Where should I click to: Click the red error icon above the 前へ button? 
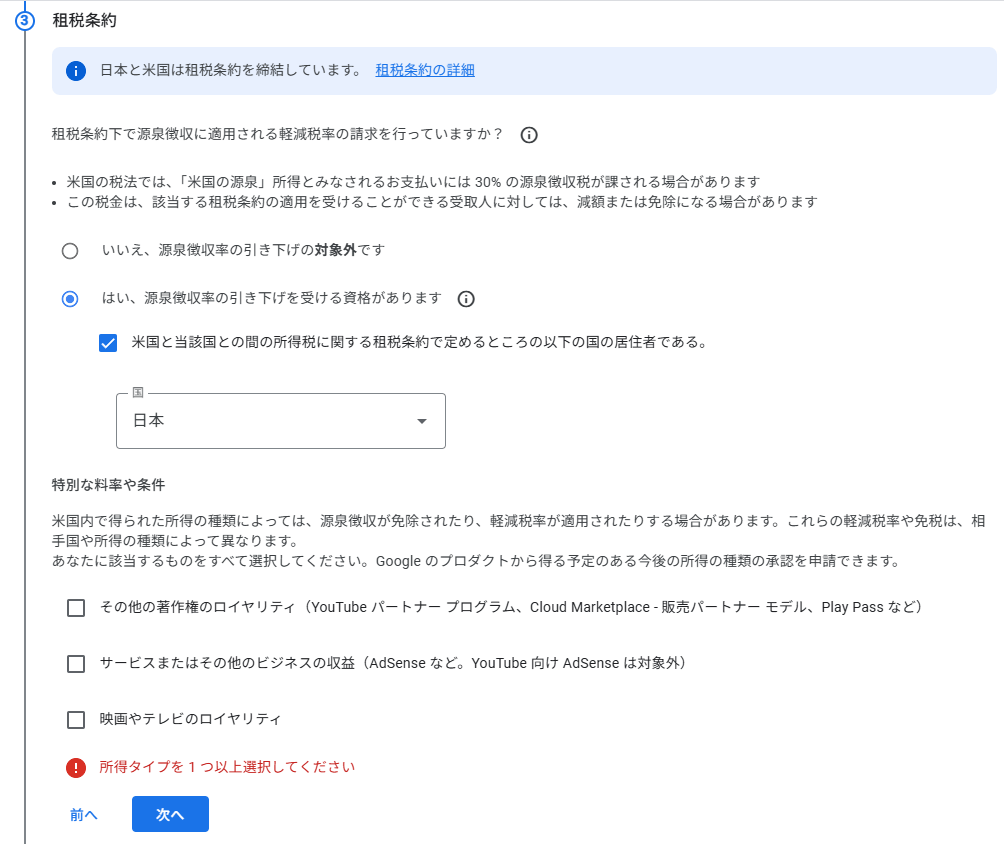pos(76,768)
